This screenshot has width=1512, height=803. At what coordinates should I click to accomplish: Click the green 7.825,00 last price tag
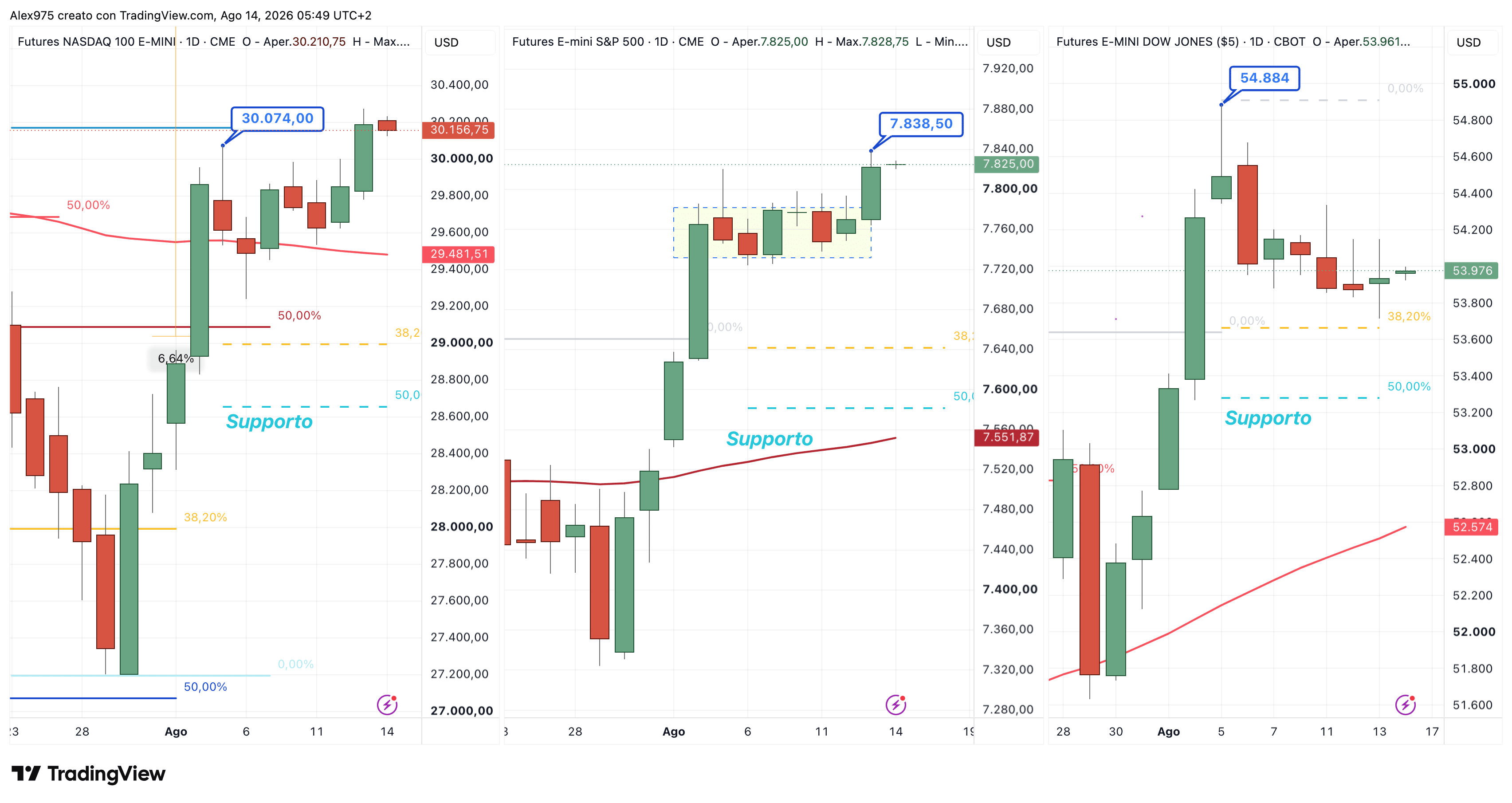coord(1007,164)
